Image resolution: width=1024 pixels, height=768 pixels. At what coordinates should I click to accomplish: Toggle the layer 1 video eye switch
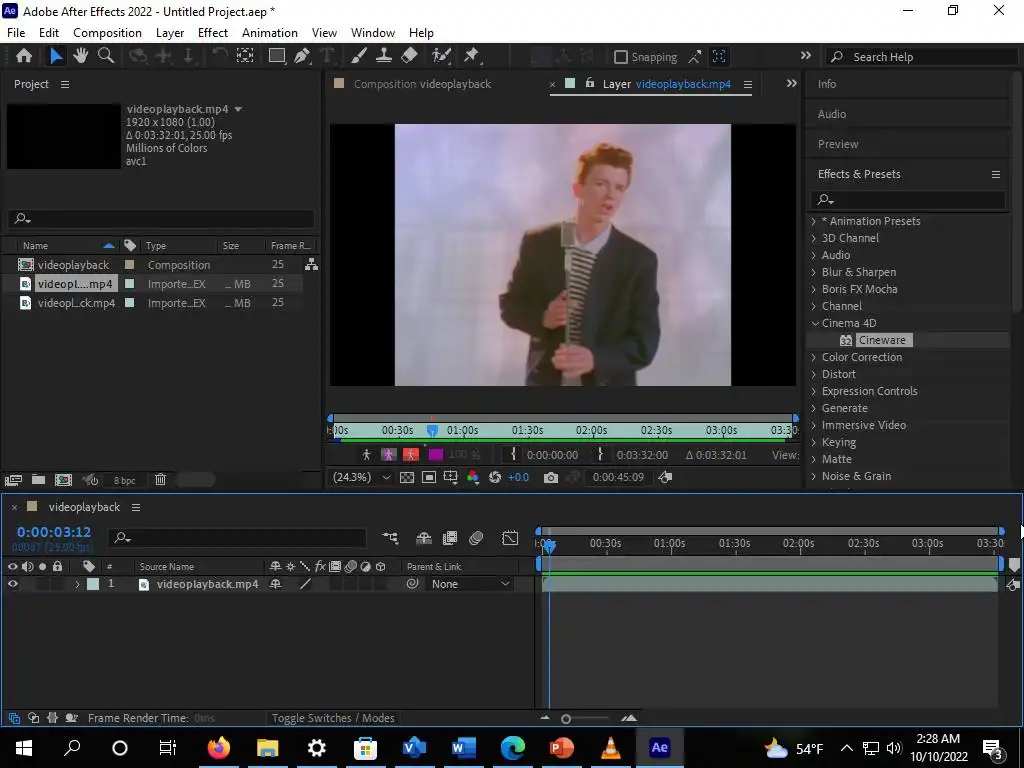[12, 584]
